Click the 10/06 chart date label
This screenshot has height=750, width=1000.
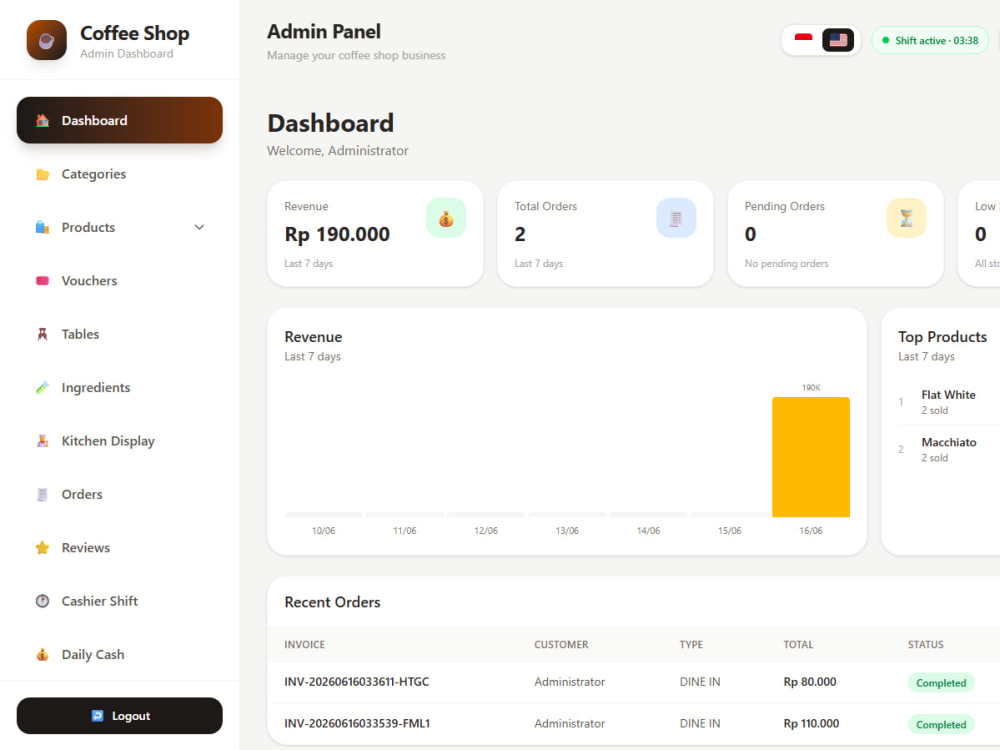(323, 531)
